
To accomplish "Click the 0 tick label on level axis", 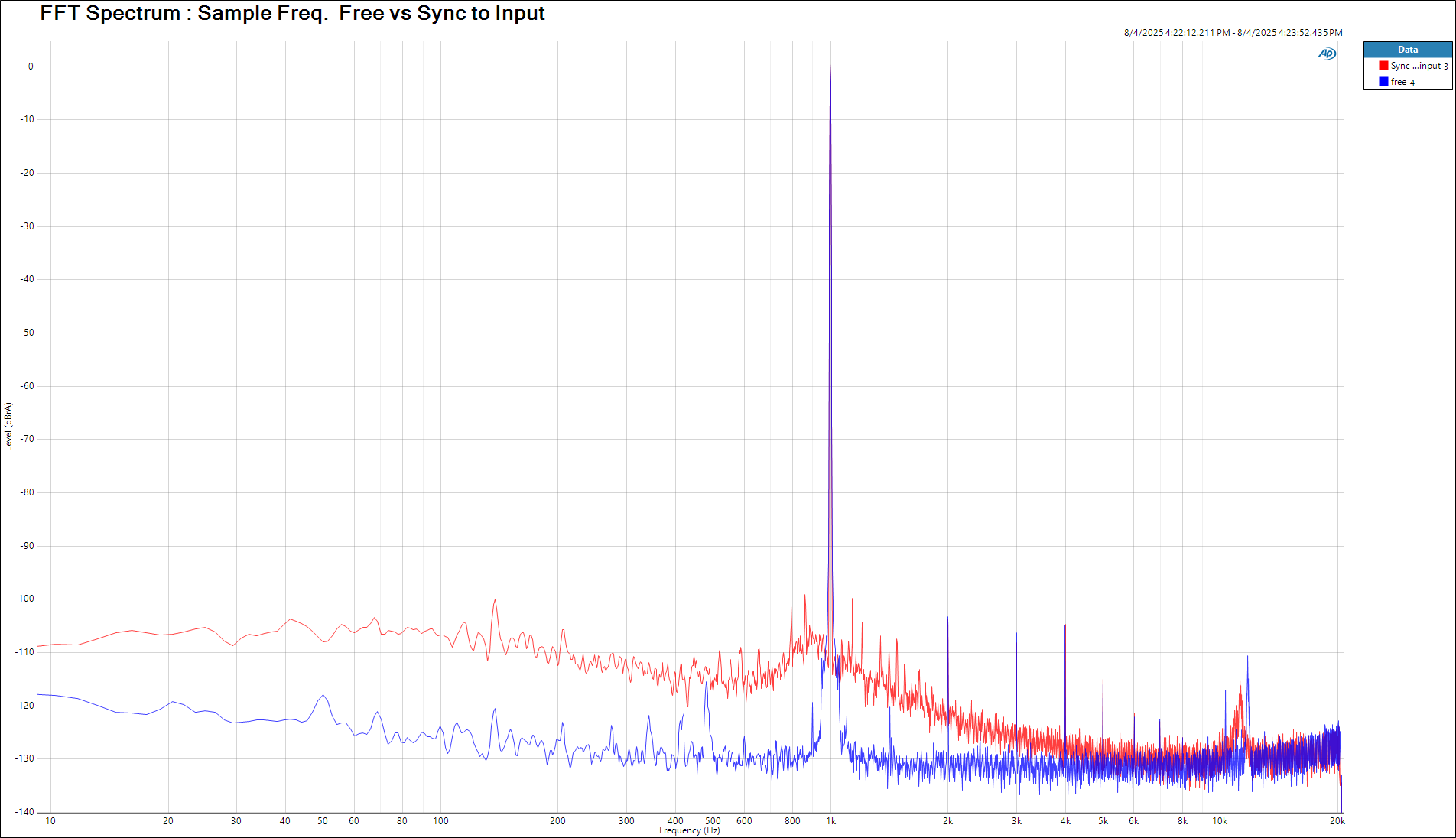I will click(x=31, y=67).
